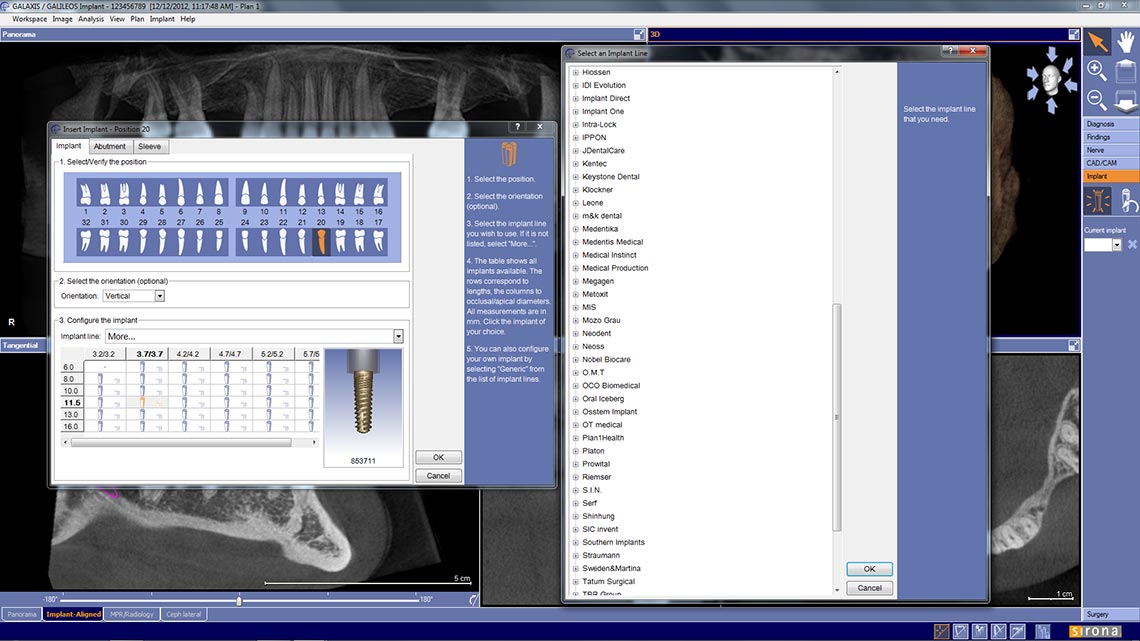Click the implant line list vertical scrollbar
This screenshot has height=641, width=1140.
[x=837, y=418]
